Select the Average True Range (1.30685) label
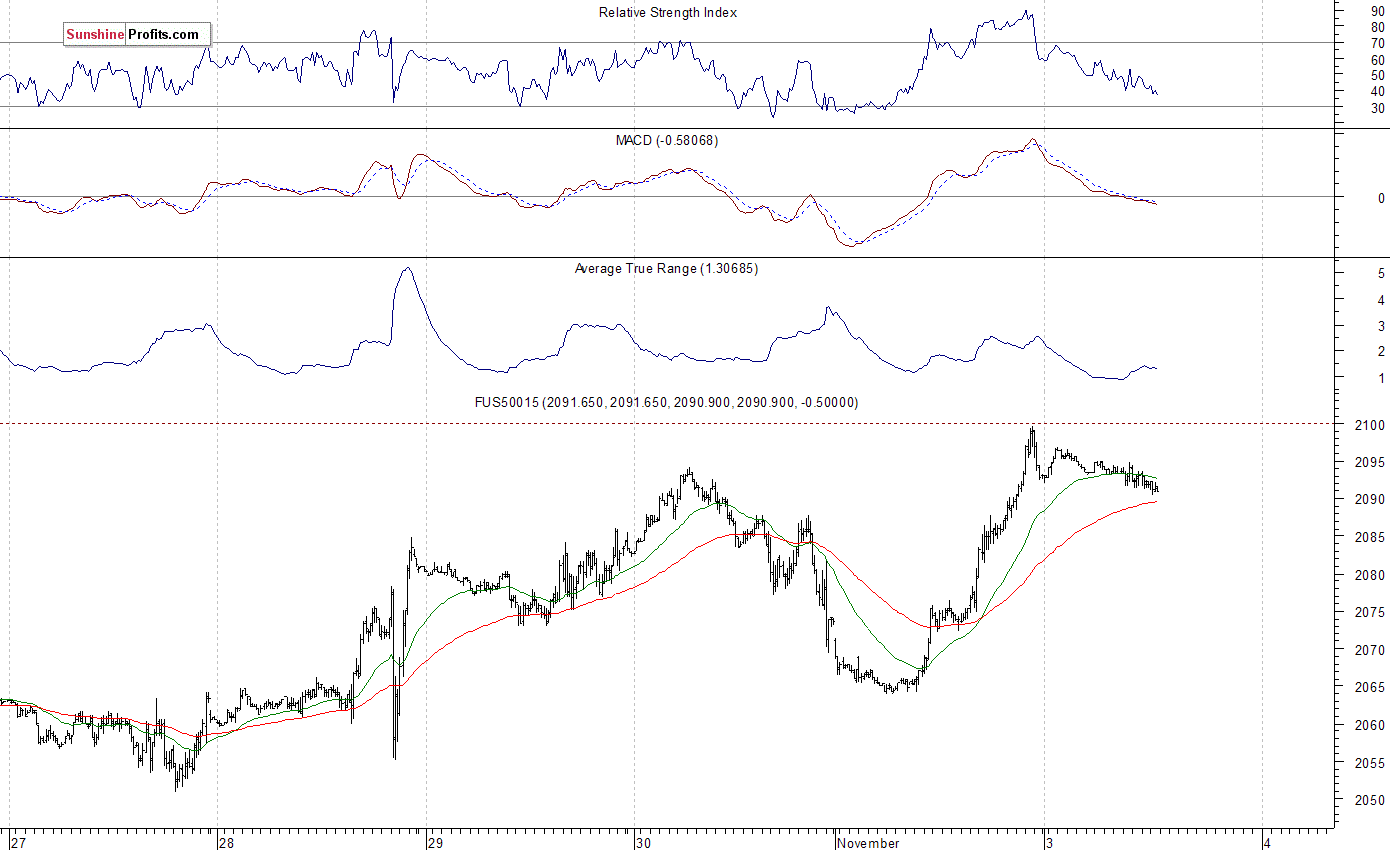The width and height of the screenshot is (1390, 850). [x=666, y=269]
